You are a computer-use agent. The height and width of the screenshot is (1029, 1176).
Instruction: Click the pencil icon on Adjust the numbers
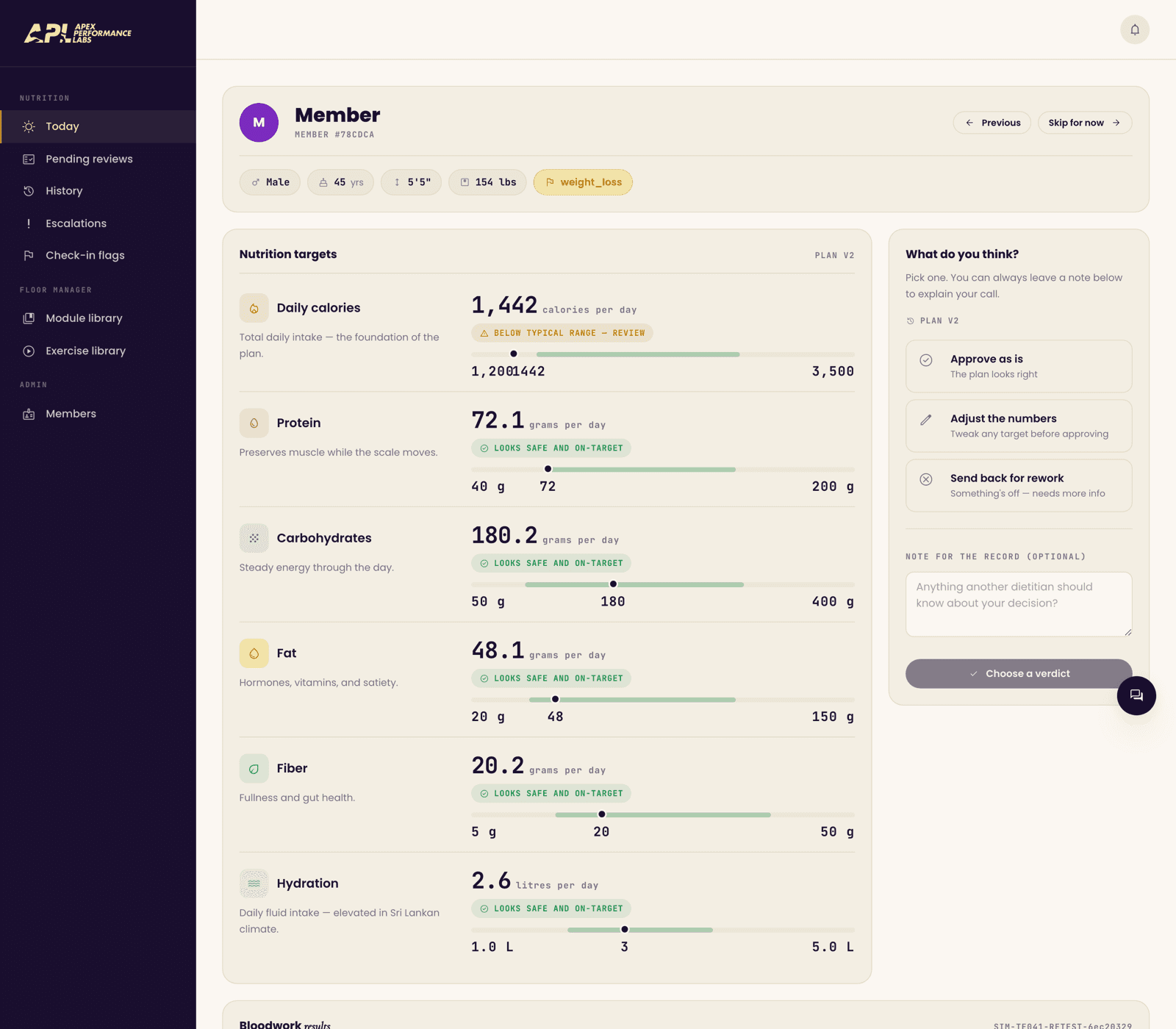(926, 420)
